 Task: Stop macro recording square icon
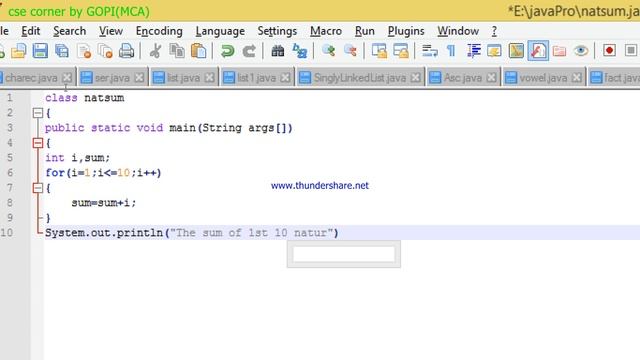click(631, 51)
